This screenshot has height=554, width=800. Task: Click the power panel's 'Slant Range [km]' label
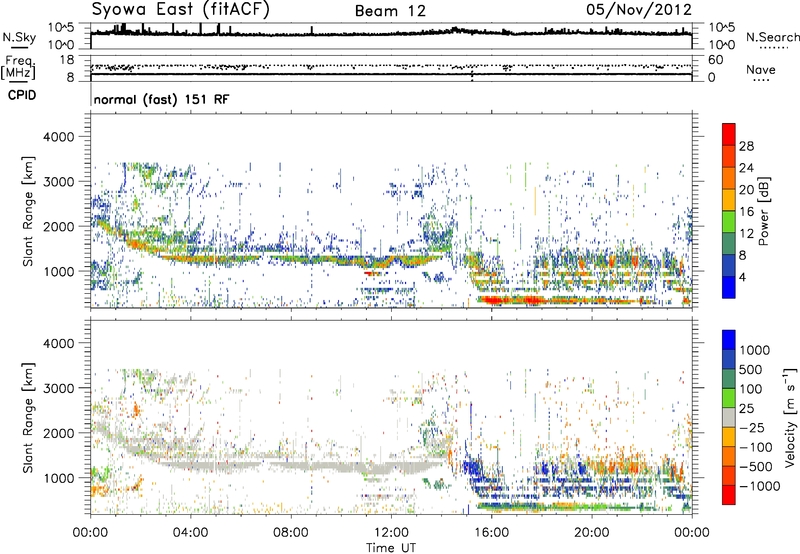[x=28, y=211]
